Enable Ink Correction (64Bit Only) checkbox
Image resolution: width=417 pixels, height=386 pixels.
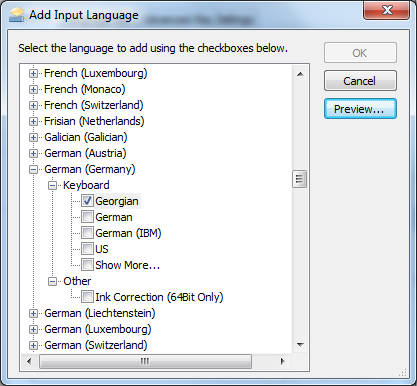tap(87, 297)
